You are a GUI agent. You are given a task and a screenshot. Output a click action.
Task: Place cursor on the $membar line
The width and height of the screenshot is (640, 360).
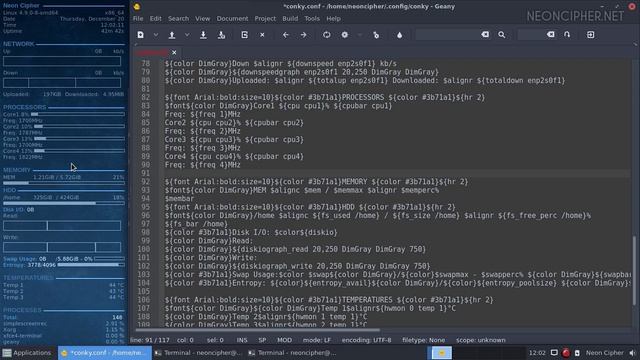click(180, 199)
